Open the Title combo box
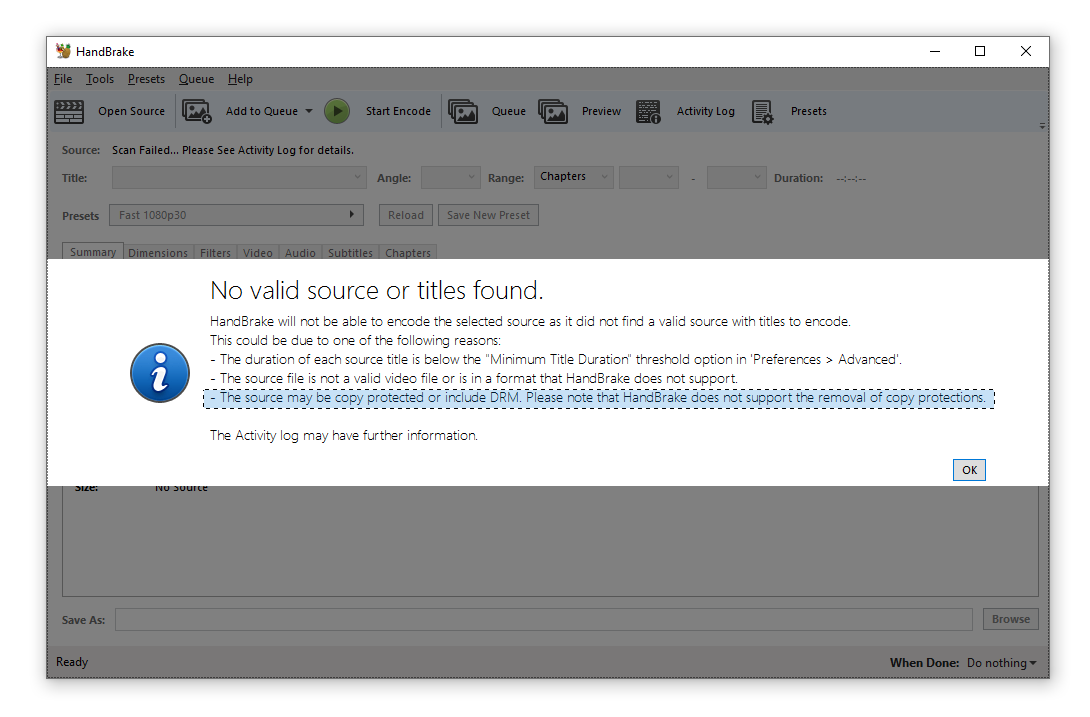1090x717 pixels. coord(239,178)
